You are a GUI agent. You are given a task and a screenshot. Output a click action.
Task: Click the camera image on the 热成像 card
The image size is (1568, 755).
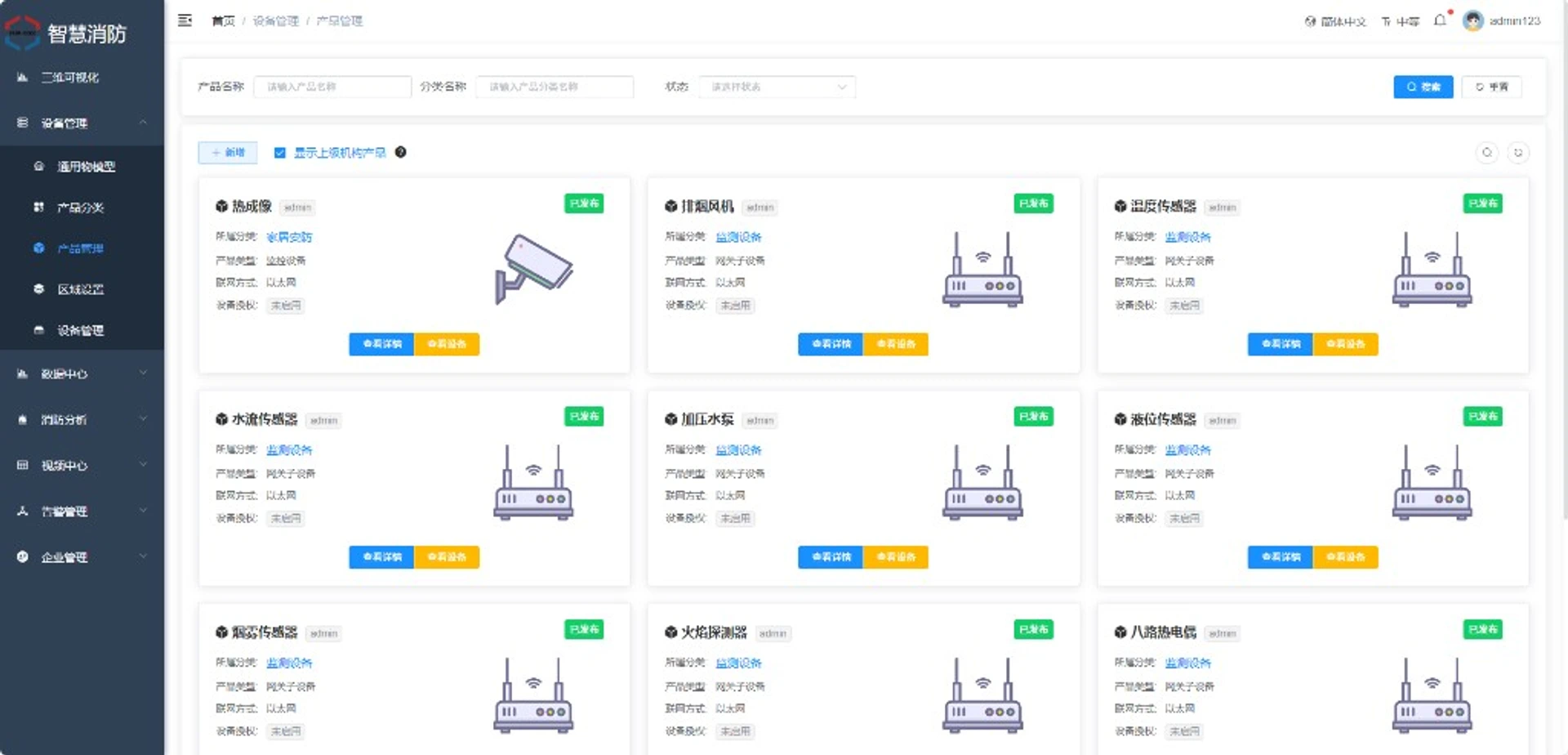click(x=533, y=270)
